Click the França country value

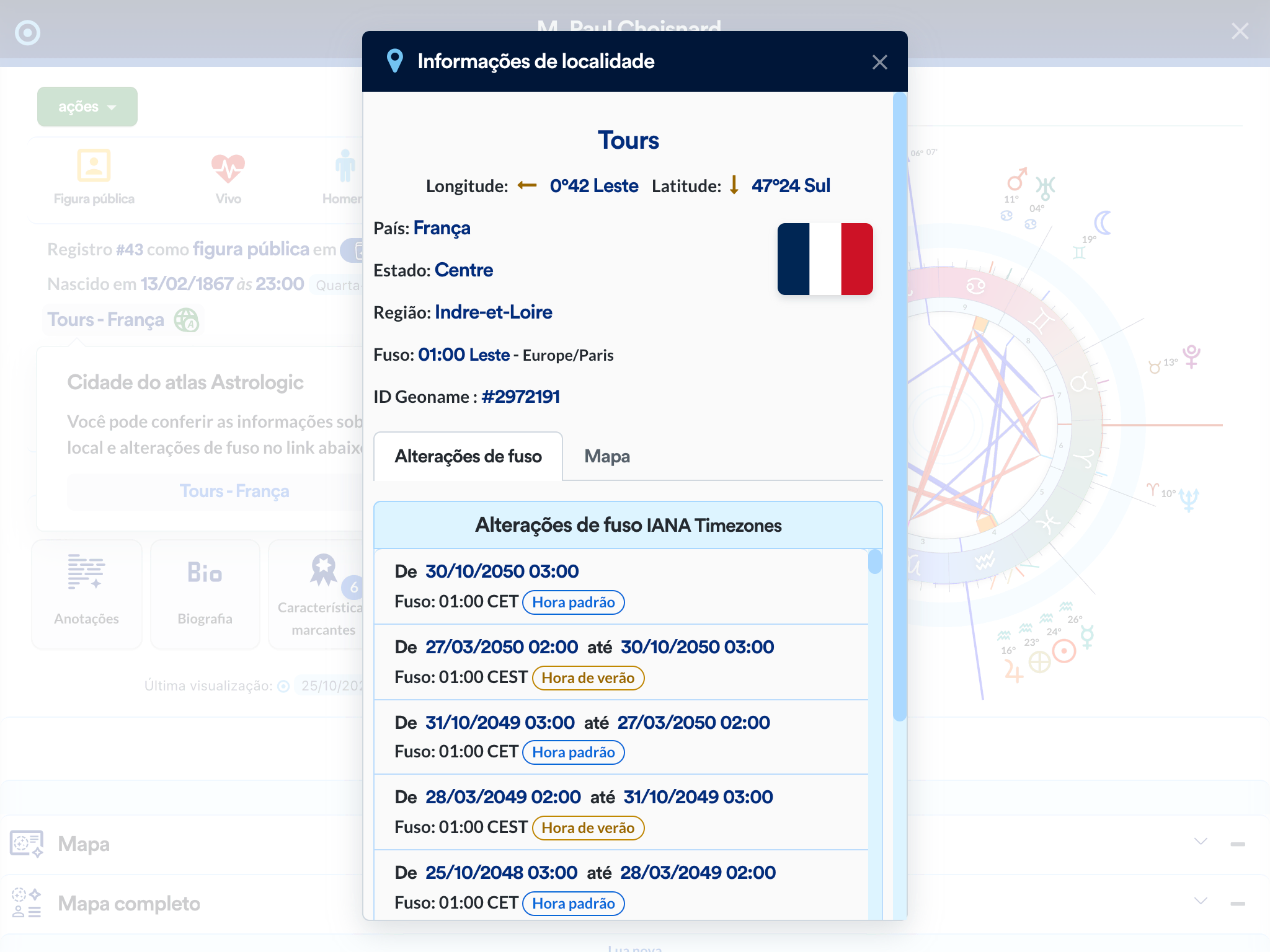tap(442, 228)
